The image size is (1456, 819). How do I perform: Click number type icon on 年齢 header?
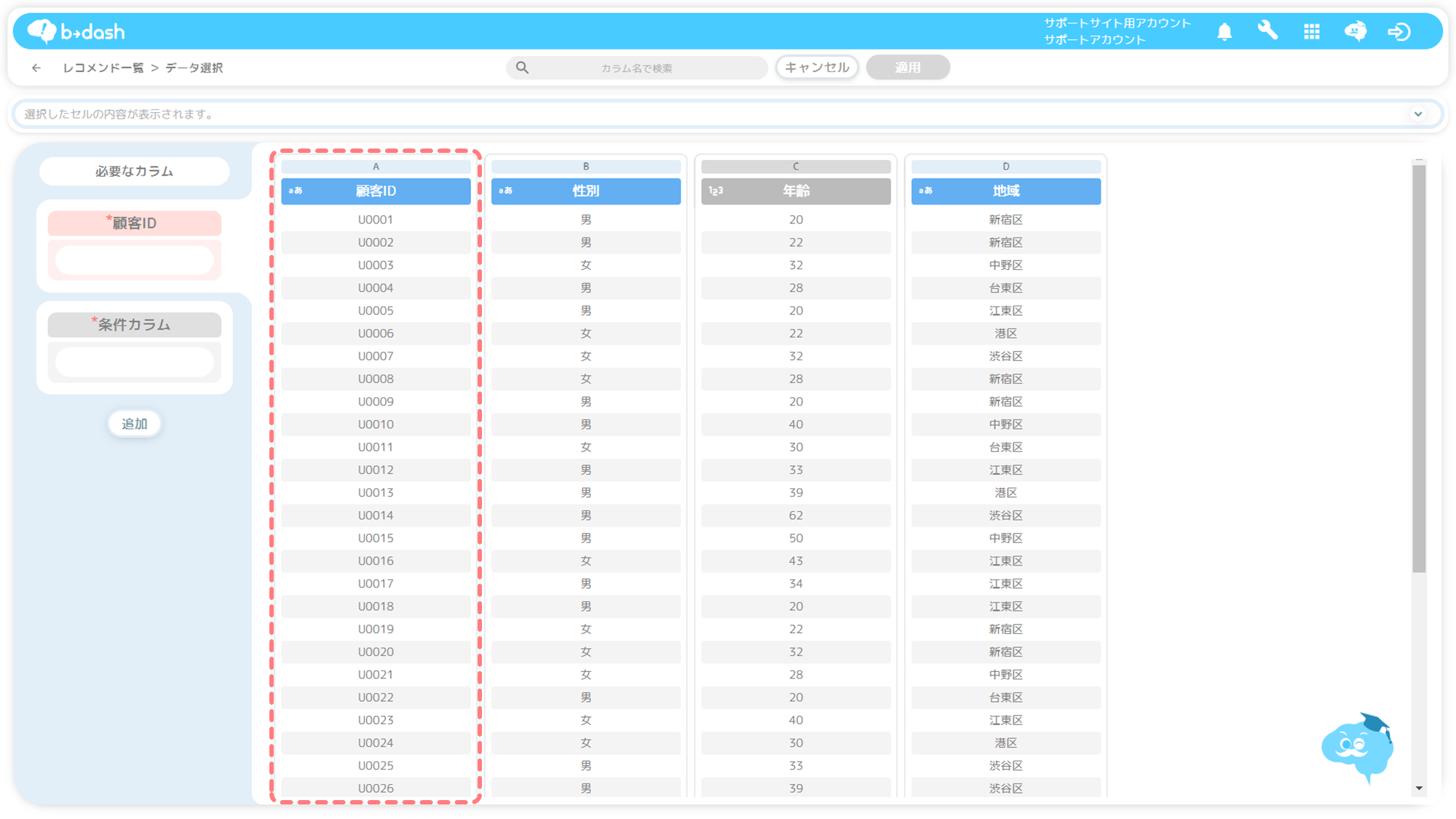[x=716, y=191]
